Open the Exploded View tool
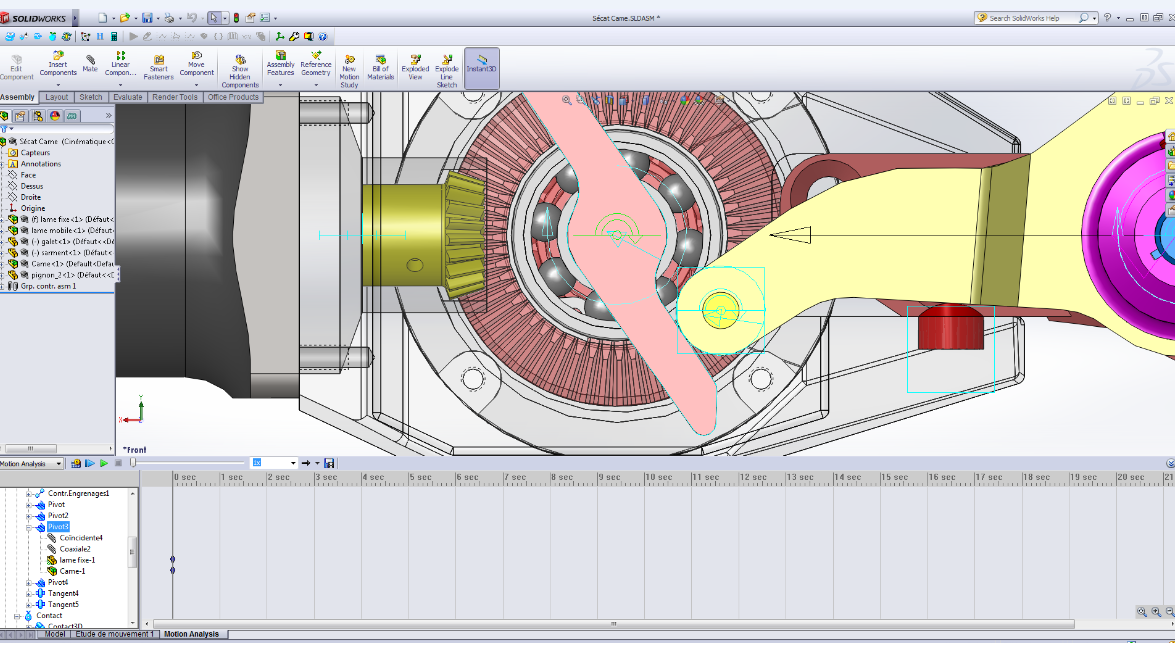 pyautogui.click(x=415, y=61)
